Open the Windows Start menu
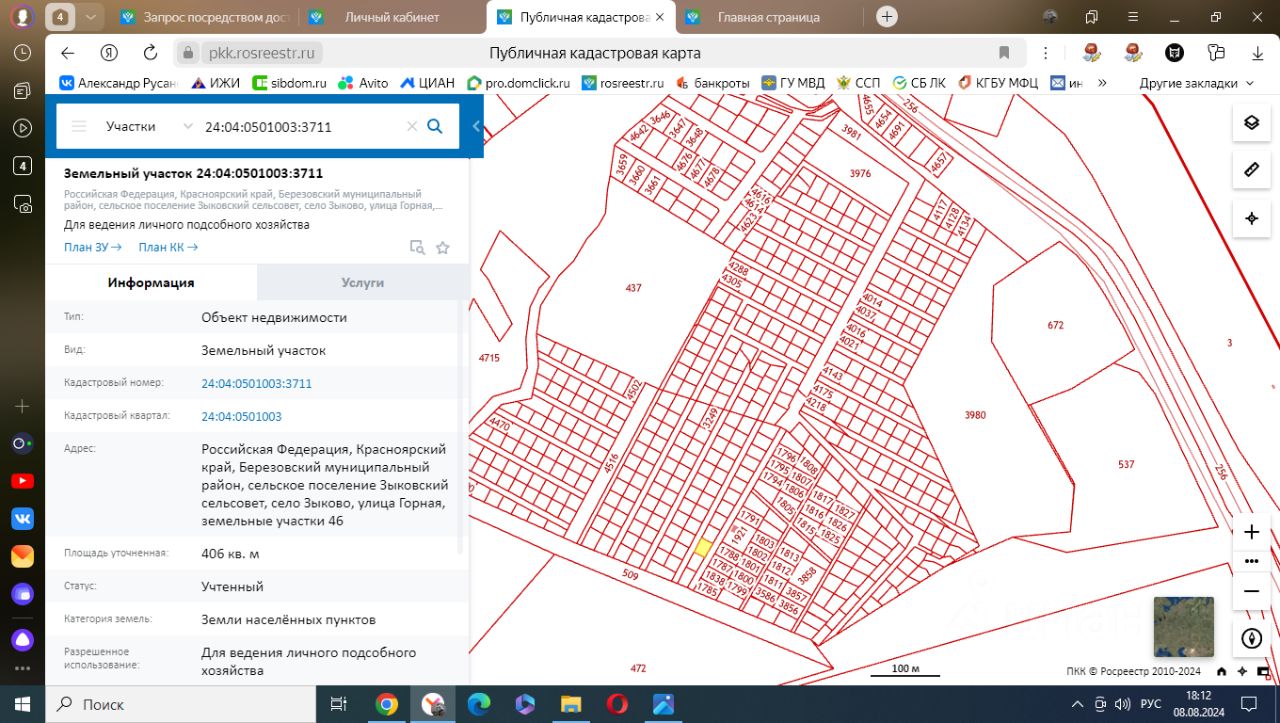The width and height of the screenshot is (1280, 723). coord(22,704)
